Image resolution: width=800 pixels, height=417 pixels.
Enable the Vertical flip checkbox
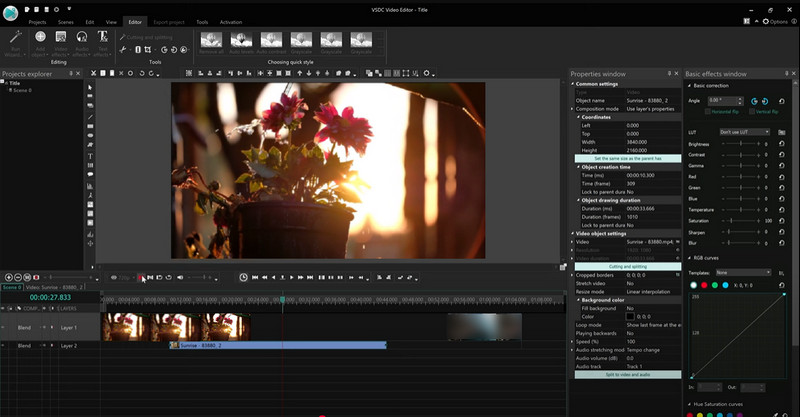(752, 111)
